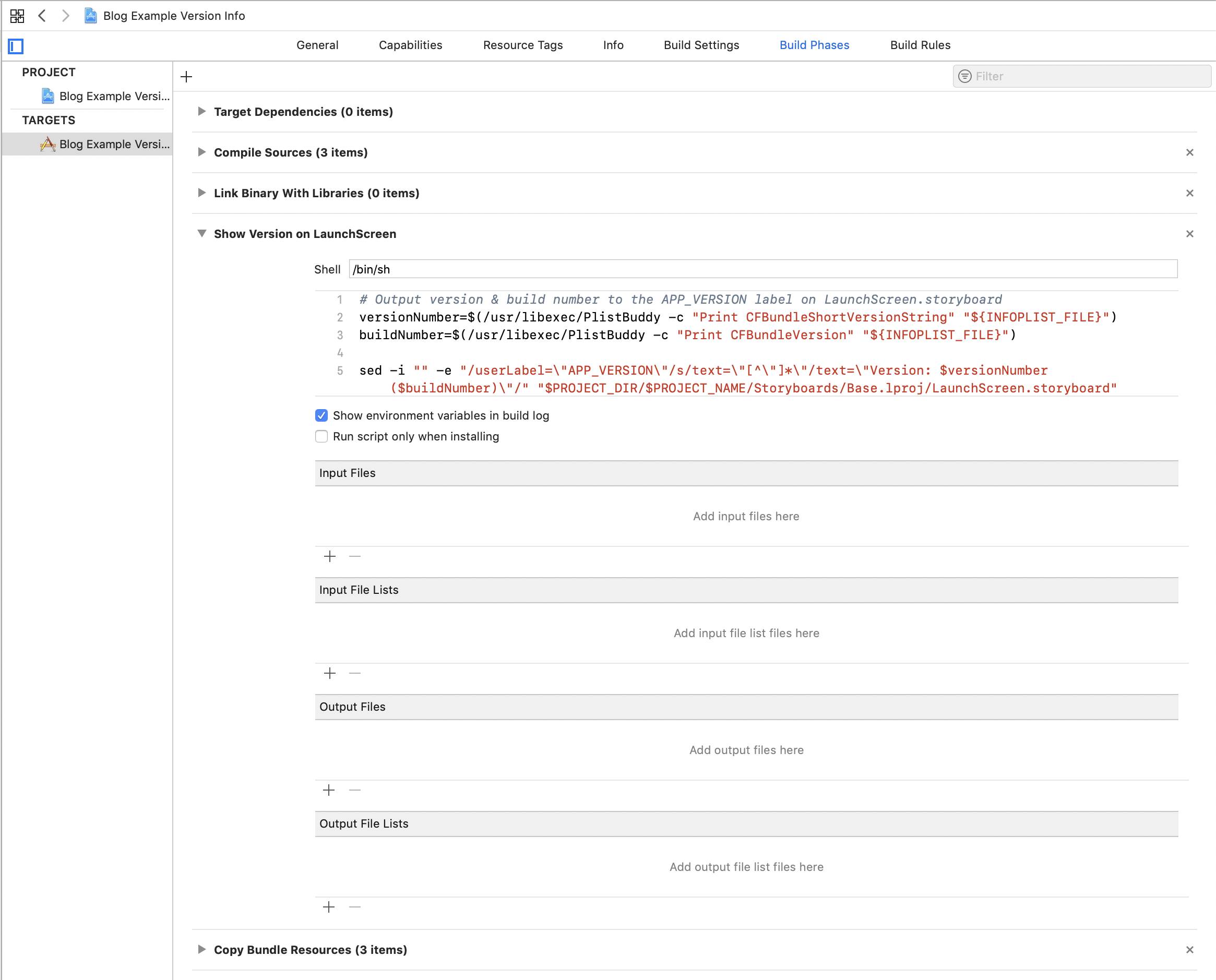
Task: Click versionNumber line in script editor
Action: [738, 317]
